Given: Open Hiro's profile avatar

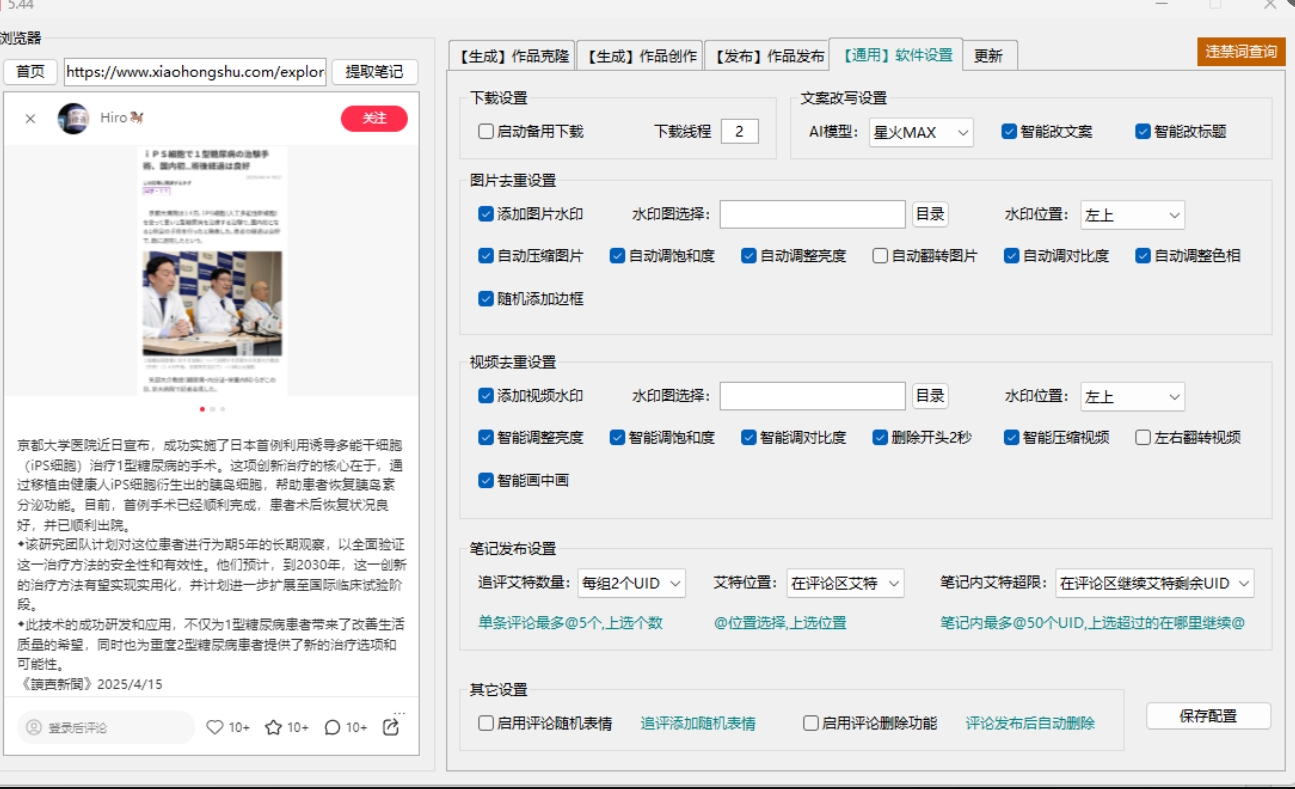Looking at the screenshot, I should click(73, 118).
